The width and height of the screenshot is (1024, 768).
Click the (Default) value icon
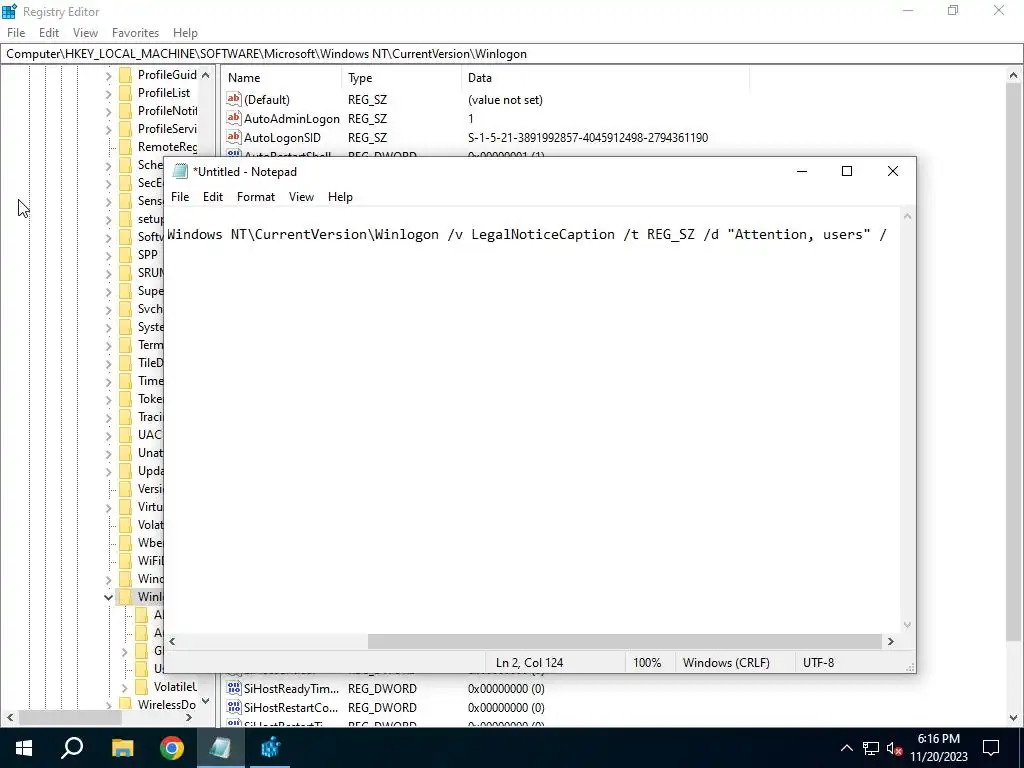click(234, 99)
